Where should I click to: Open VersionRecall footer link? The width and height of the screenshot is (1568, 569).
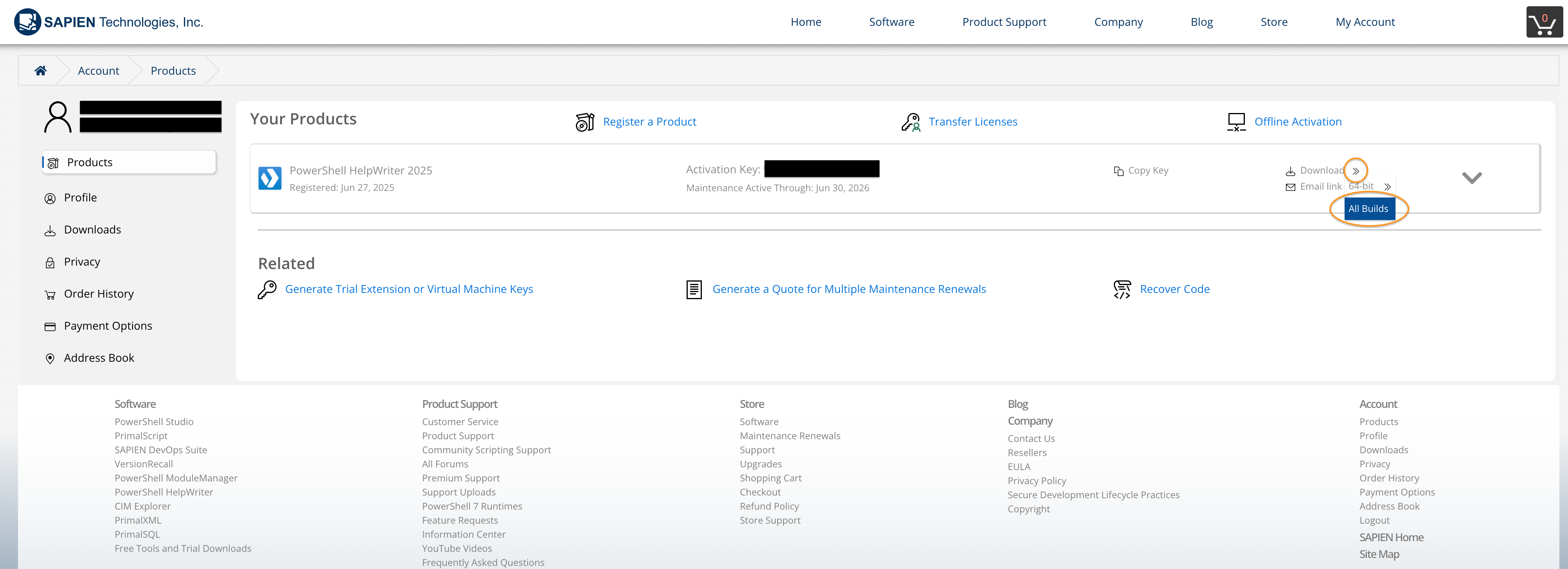(x=144, y=464)
